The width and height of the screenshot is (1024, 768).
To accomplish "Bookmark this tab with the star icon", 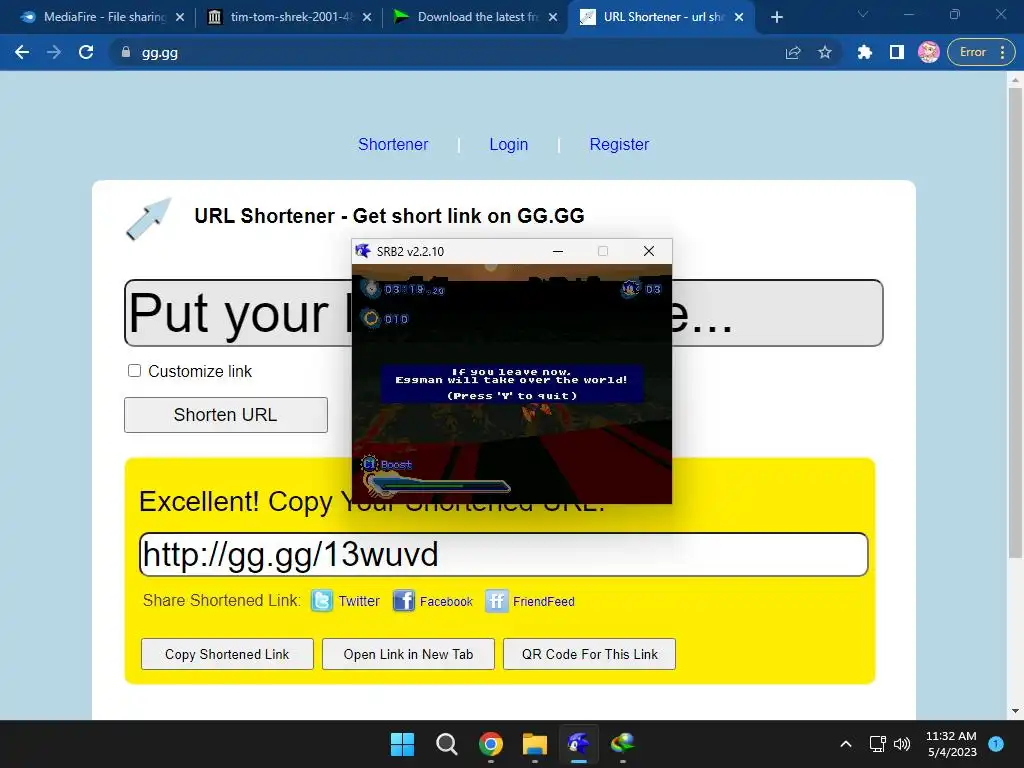I will pyautogui.click(x=825, y=52).
